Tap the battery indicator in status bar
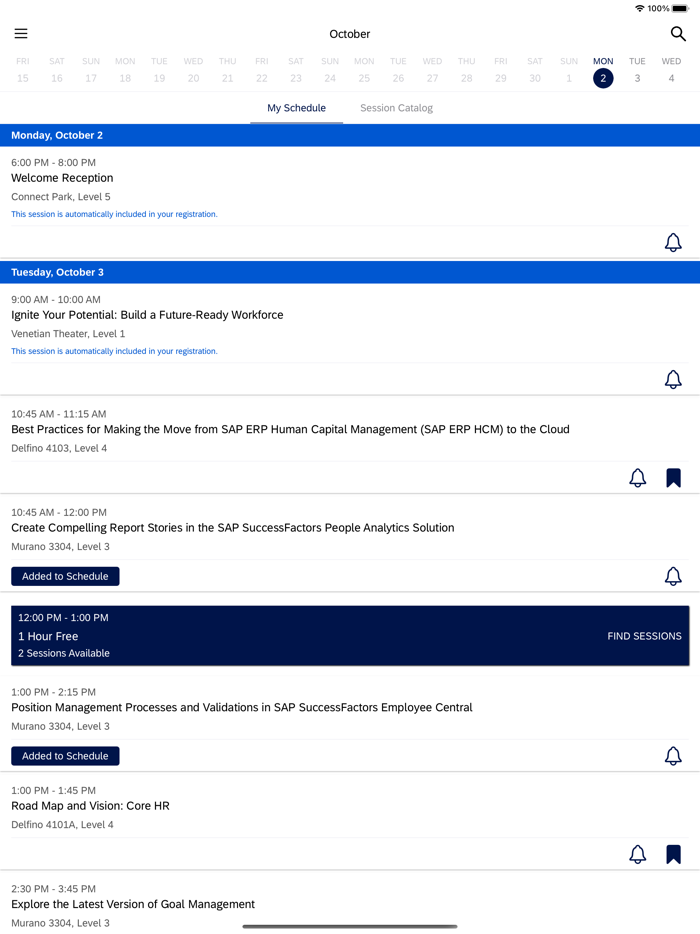Screen dimensions: 700x934 click(680, 8)
